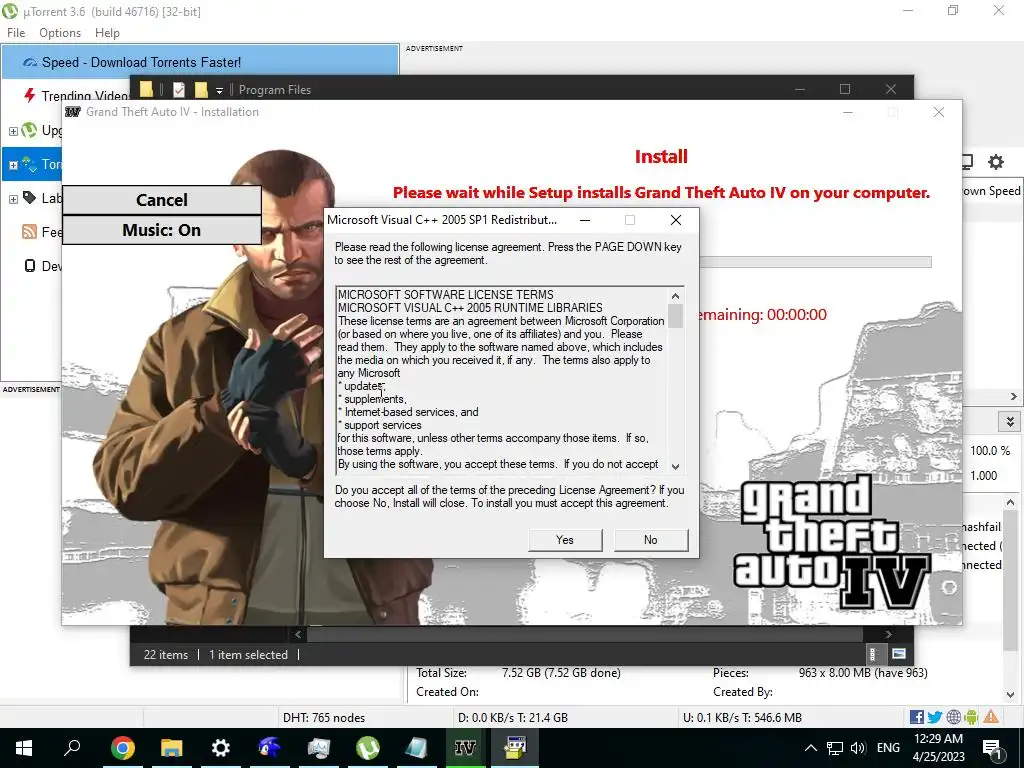Expand the Upgrade tree node
The image size is (1024, 768).
click(x=13, y=131)
